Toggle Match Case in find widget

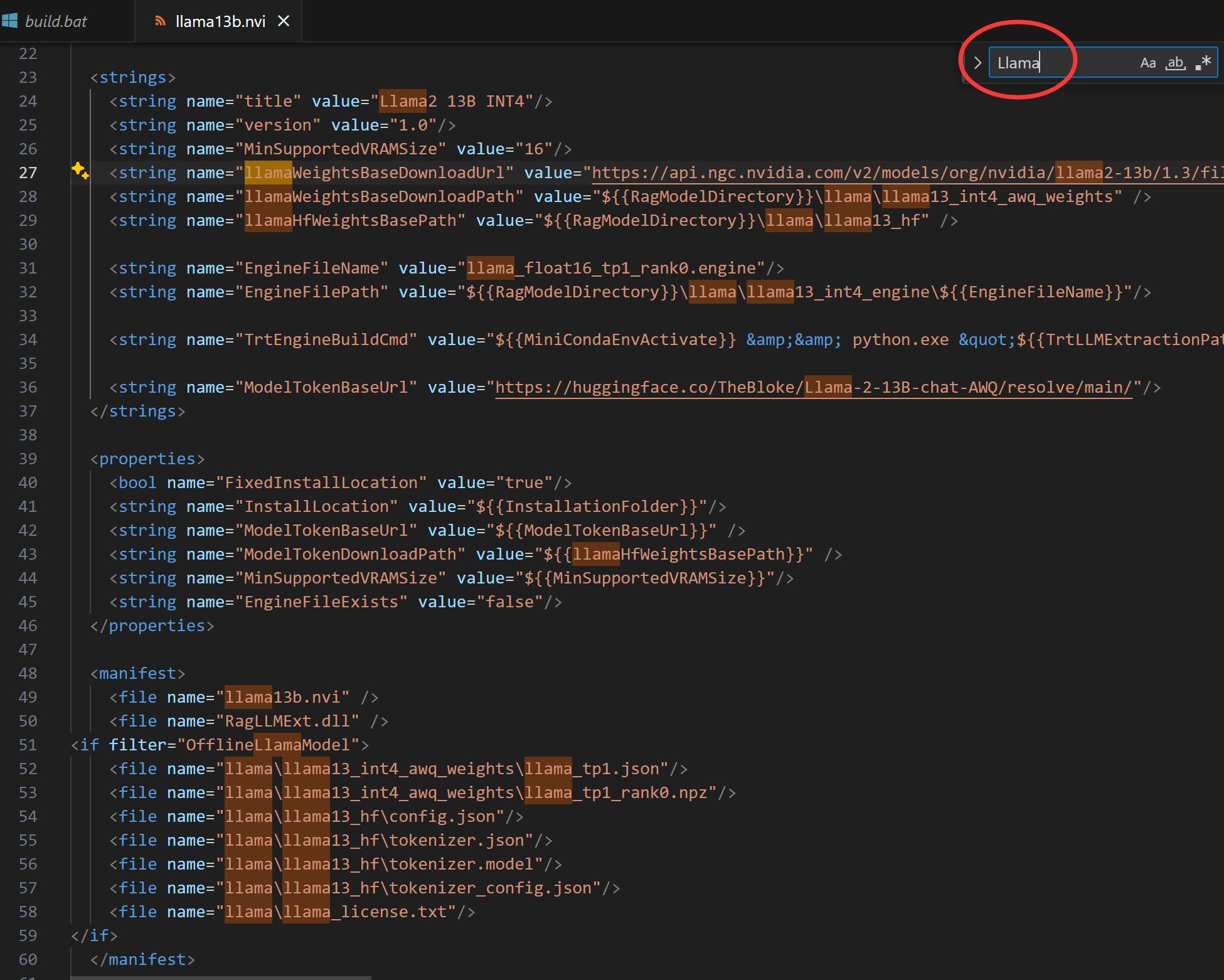[1148, 63]
